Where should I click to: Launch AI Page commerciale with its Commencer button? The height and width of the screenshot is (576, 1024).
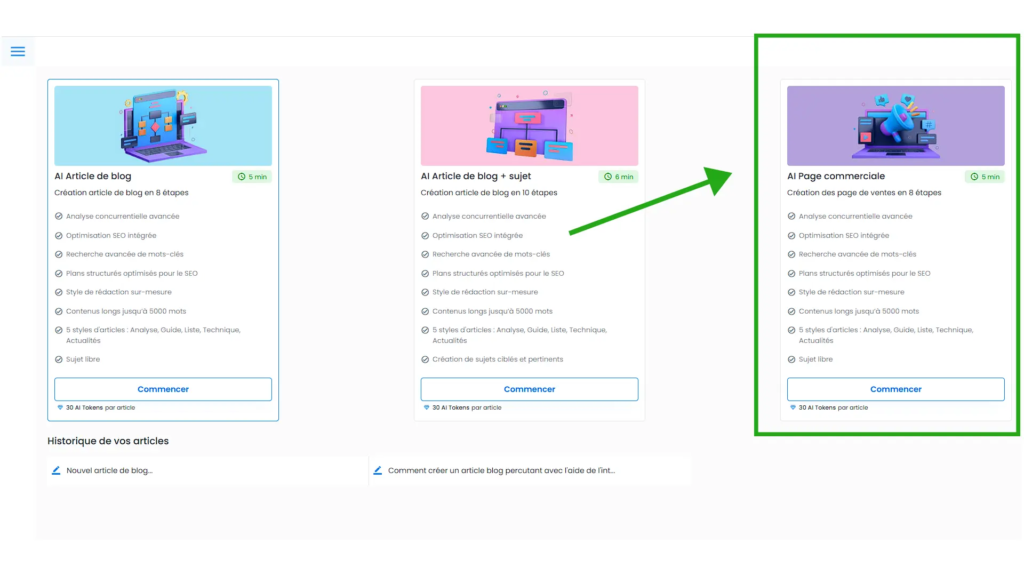(x=896, y=389)
